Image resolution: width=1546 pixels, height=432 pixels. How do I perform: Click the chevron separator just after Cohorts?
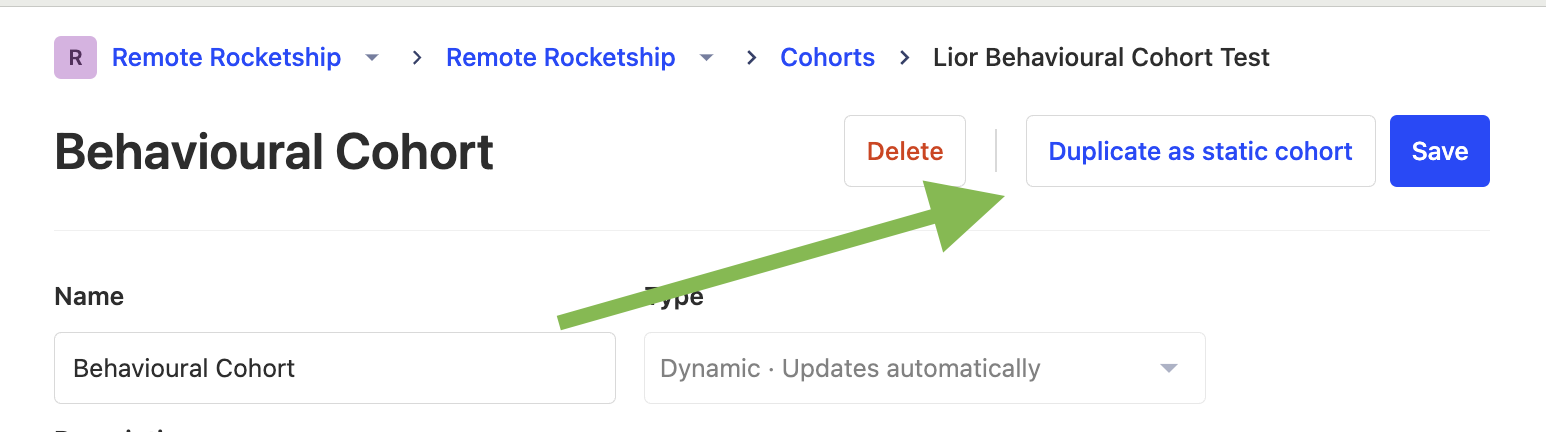905,58
